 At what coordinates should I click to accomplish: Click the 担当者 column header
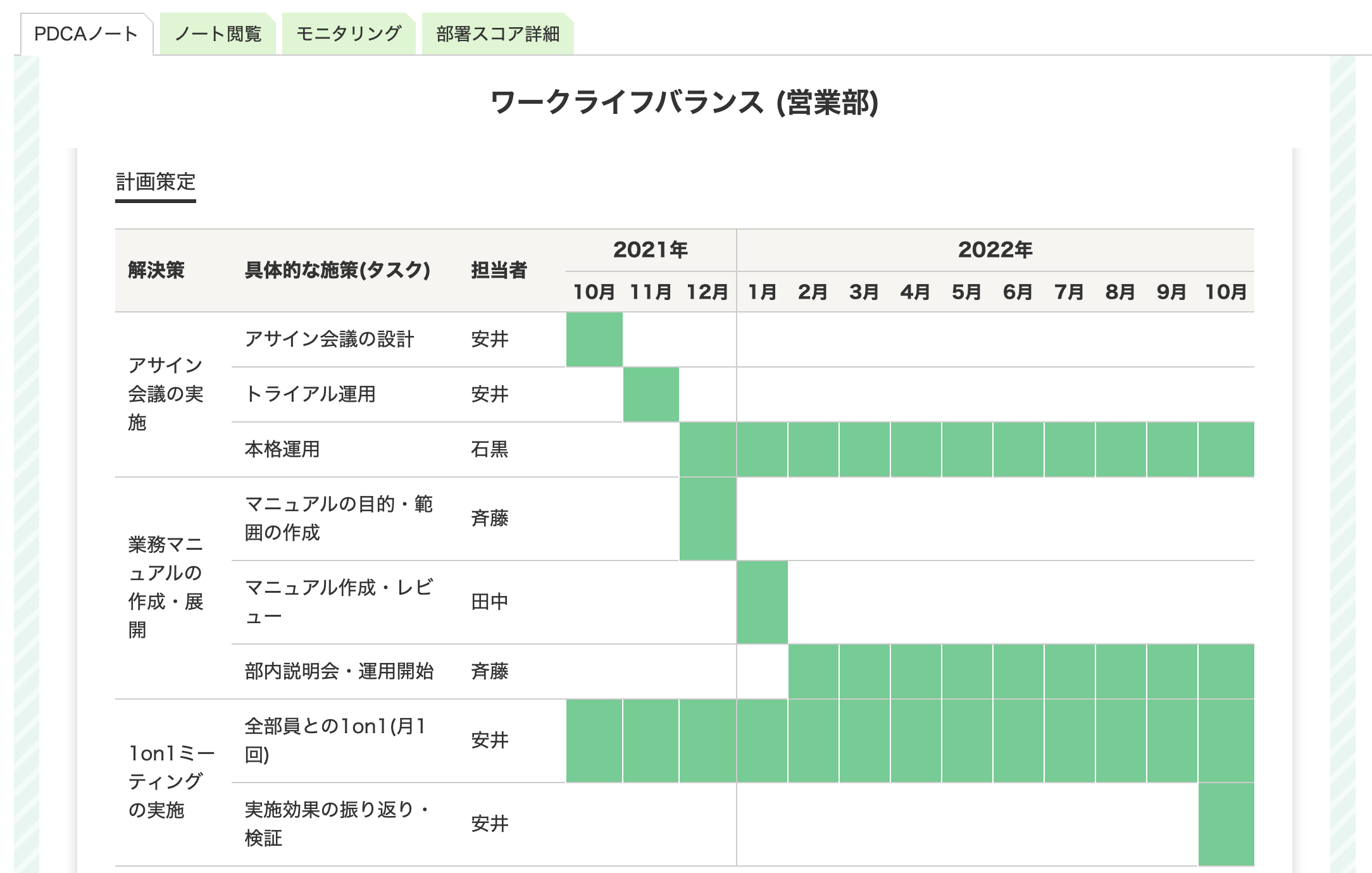pyautogui.click(x=499, y=270)
